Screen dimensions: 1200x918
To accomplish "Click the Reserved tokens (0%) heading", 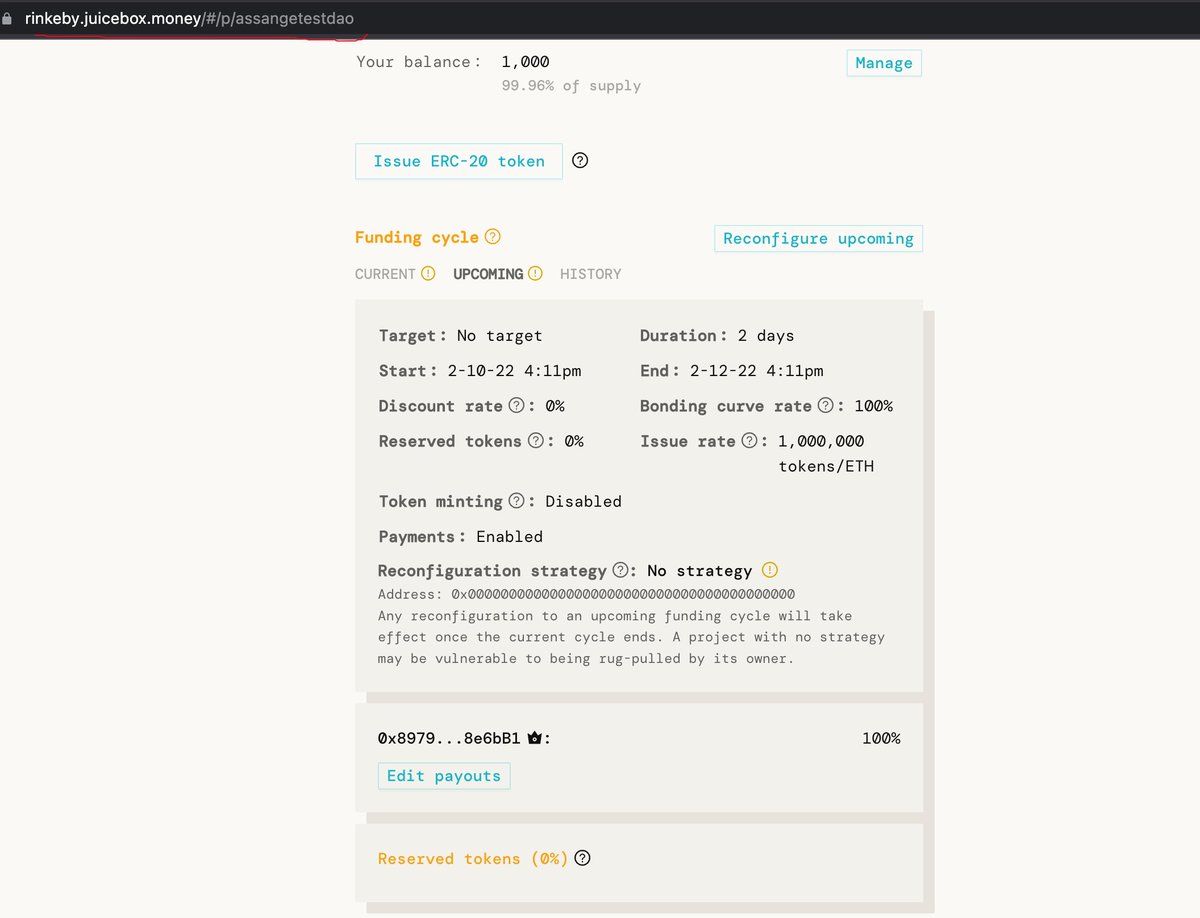I will click(473, 859).
